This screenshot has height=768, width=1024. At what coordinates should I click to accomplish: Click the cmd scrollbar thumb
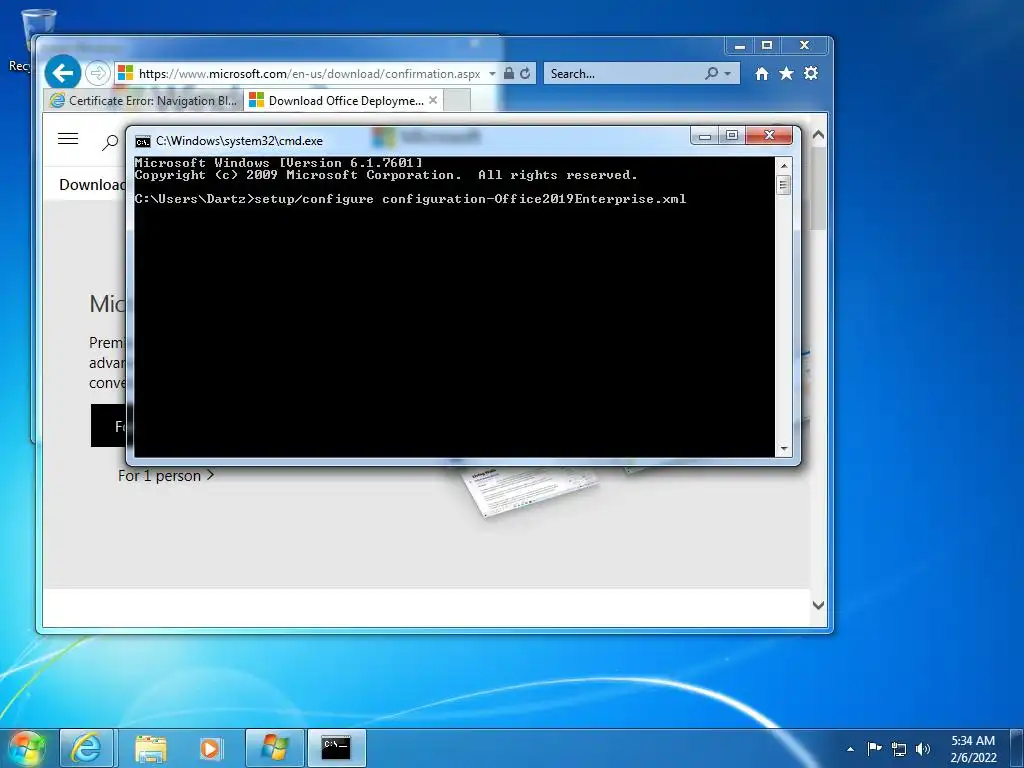pos(784,185)
